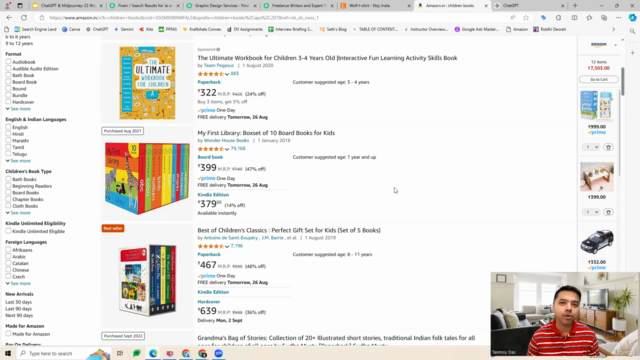Open My First Library boxset title link

click(x=266, y=133)
